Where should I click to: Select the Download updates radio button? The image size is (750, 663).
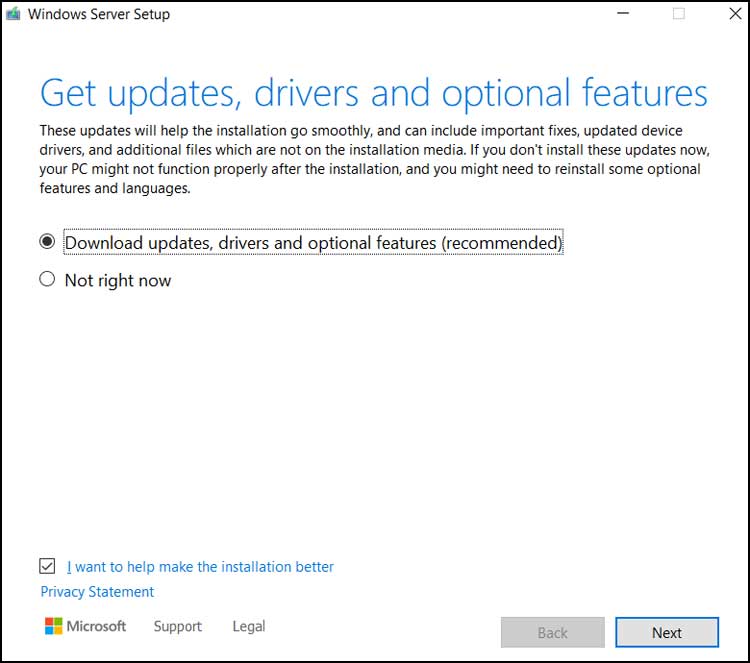(x=47, y=242)
